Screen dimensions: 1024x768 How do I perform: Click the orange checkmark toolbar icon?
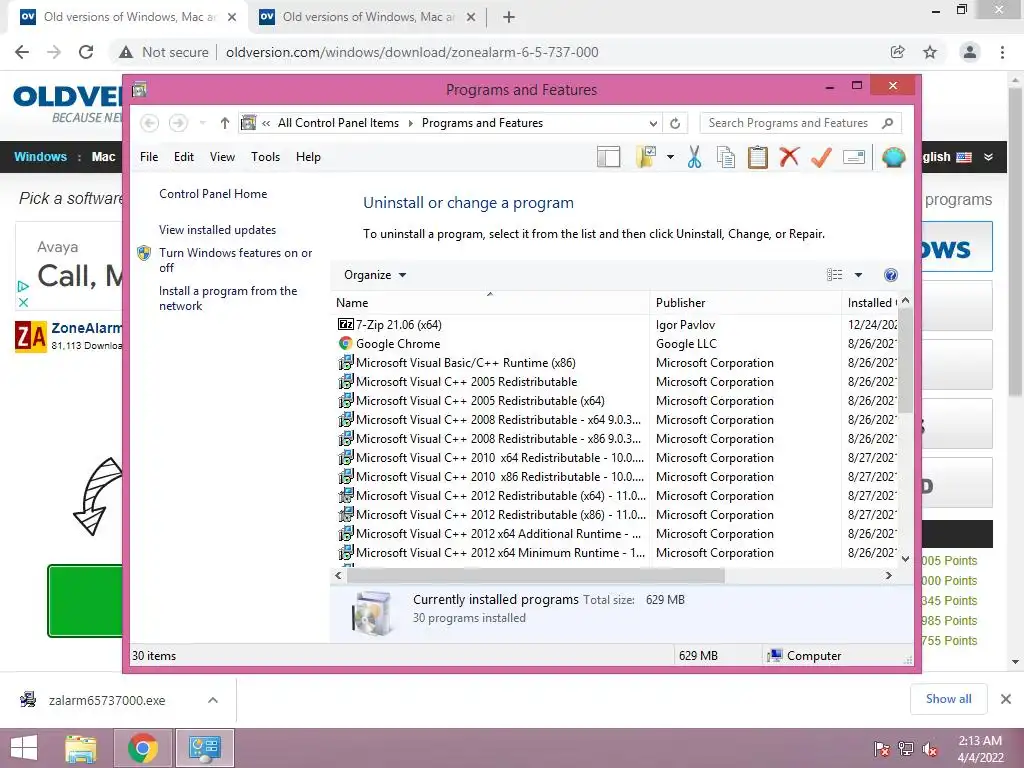coord(821,157)
